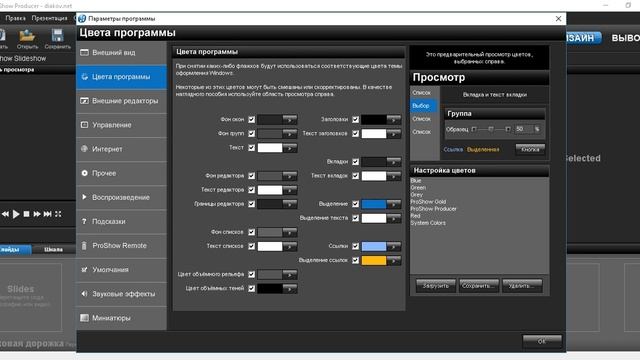This screenshot has width=640, height=360.
Task: Click the play button in the preview
Action: [x=16, y=214]
